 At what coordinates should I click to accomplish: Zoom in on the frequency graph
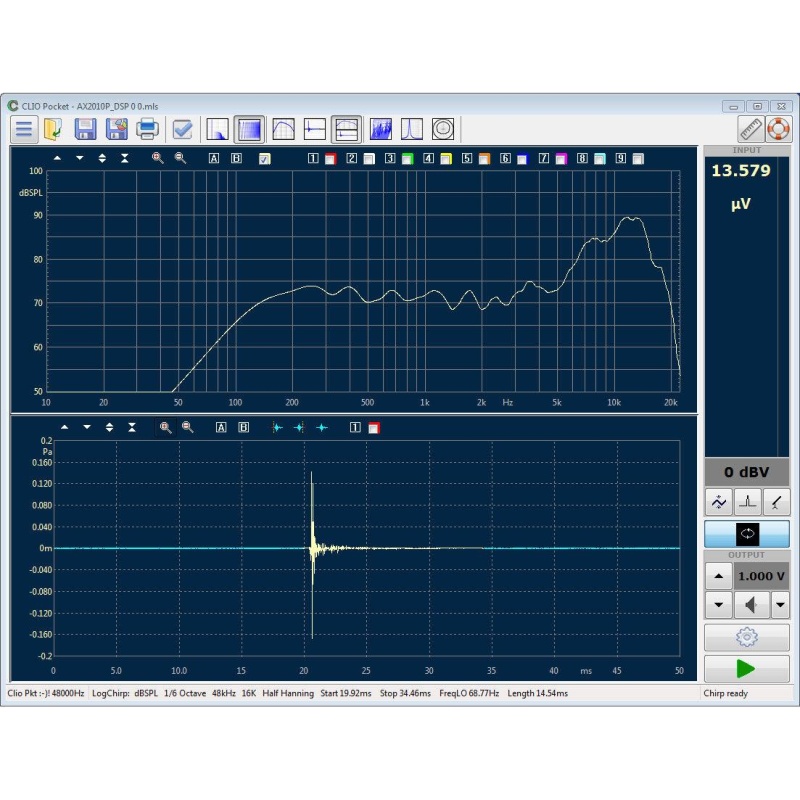pos(158,158)
